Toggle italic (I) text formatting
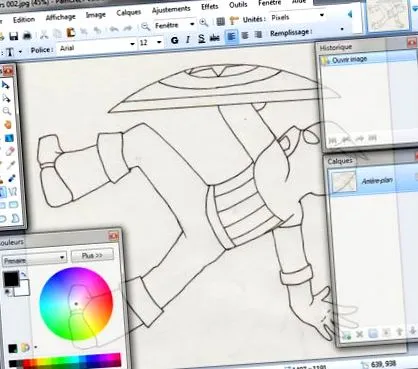The height and width of the screenshot is (369, 418). pos(188,40)
